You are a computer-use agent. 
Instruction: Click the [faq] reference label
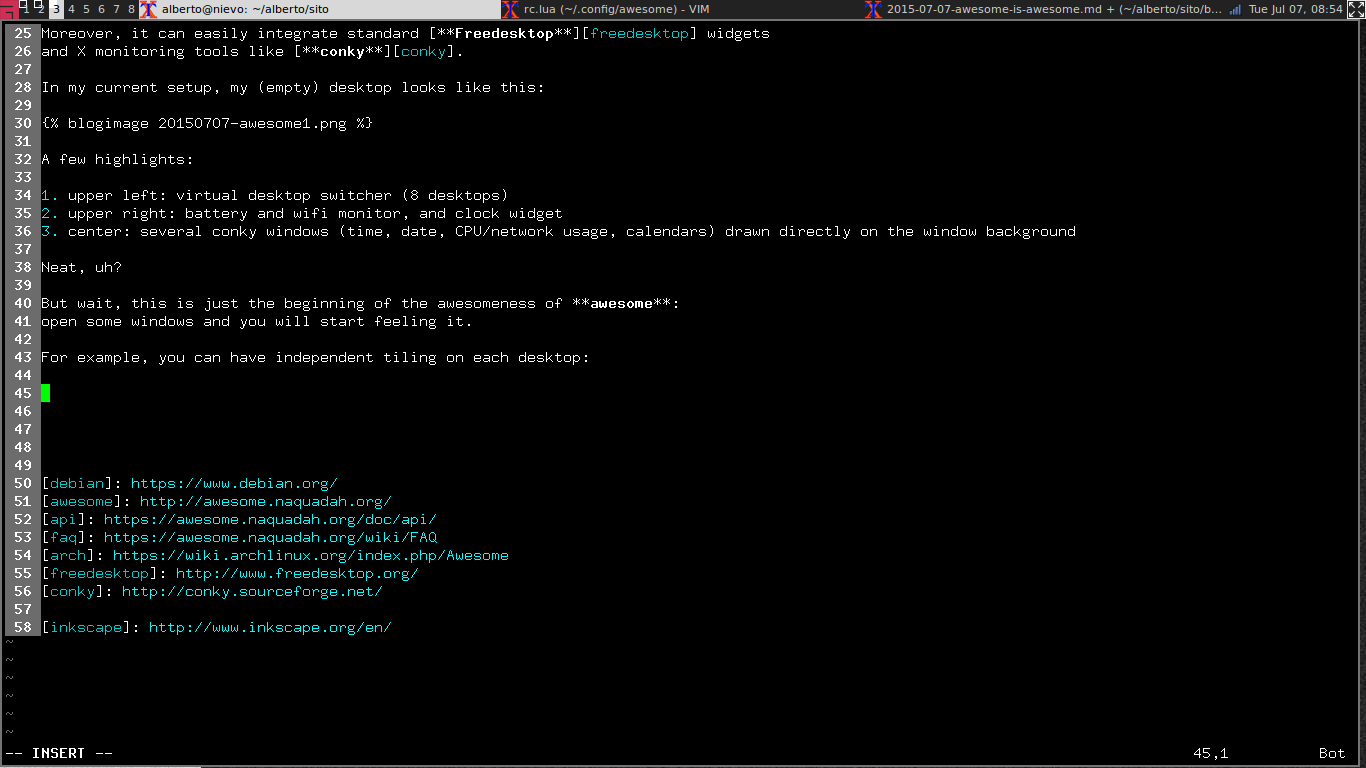63,537
